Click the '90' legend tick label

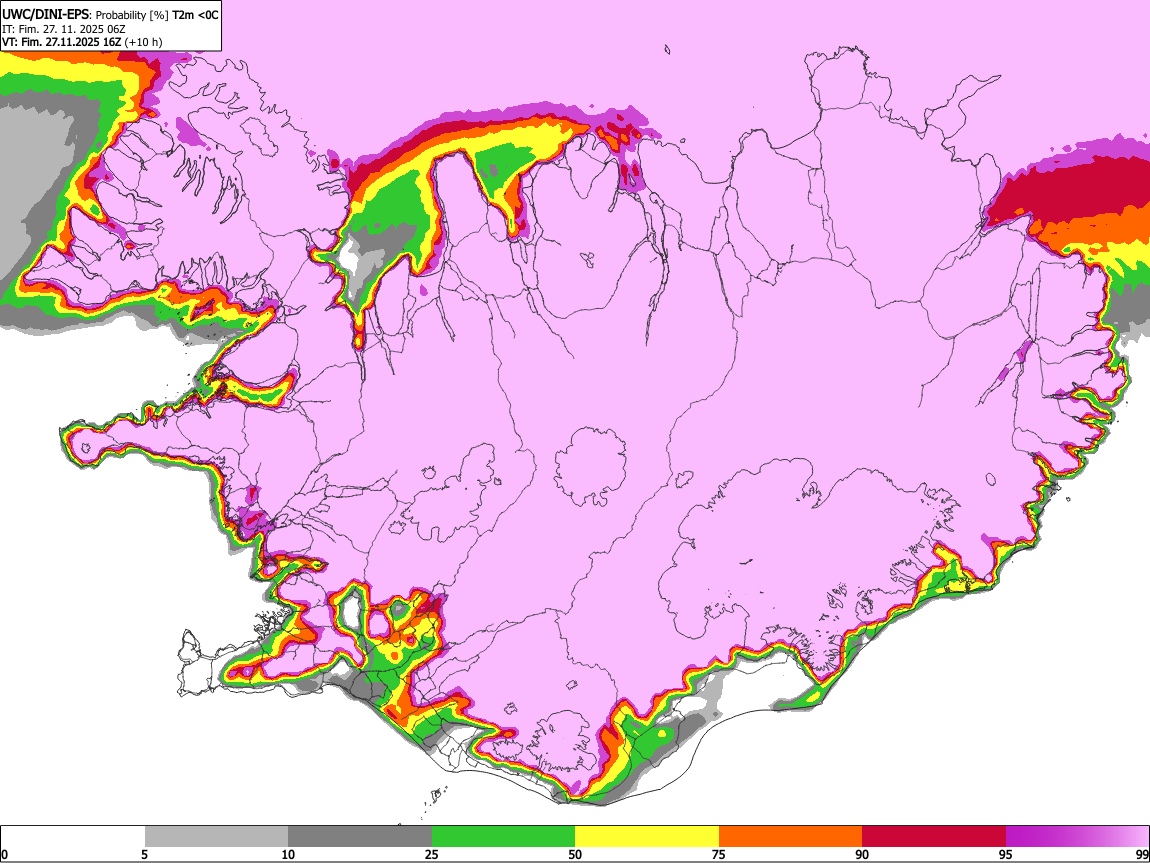pos(862,854)
